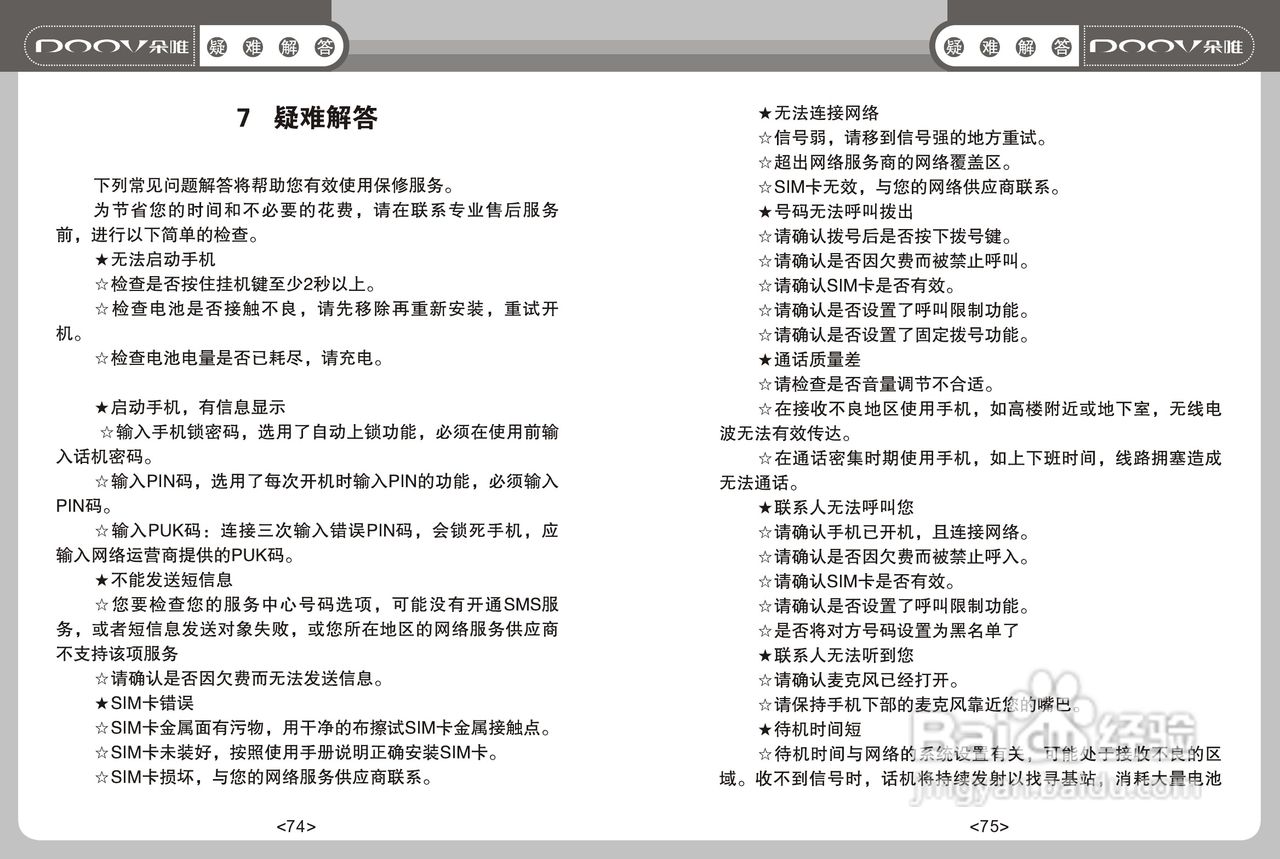Click the line starting "为节省您的时间和不必要的花费"
This screenshot has height=859, width=1280.
(x=326, y=211)
